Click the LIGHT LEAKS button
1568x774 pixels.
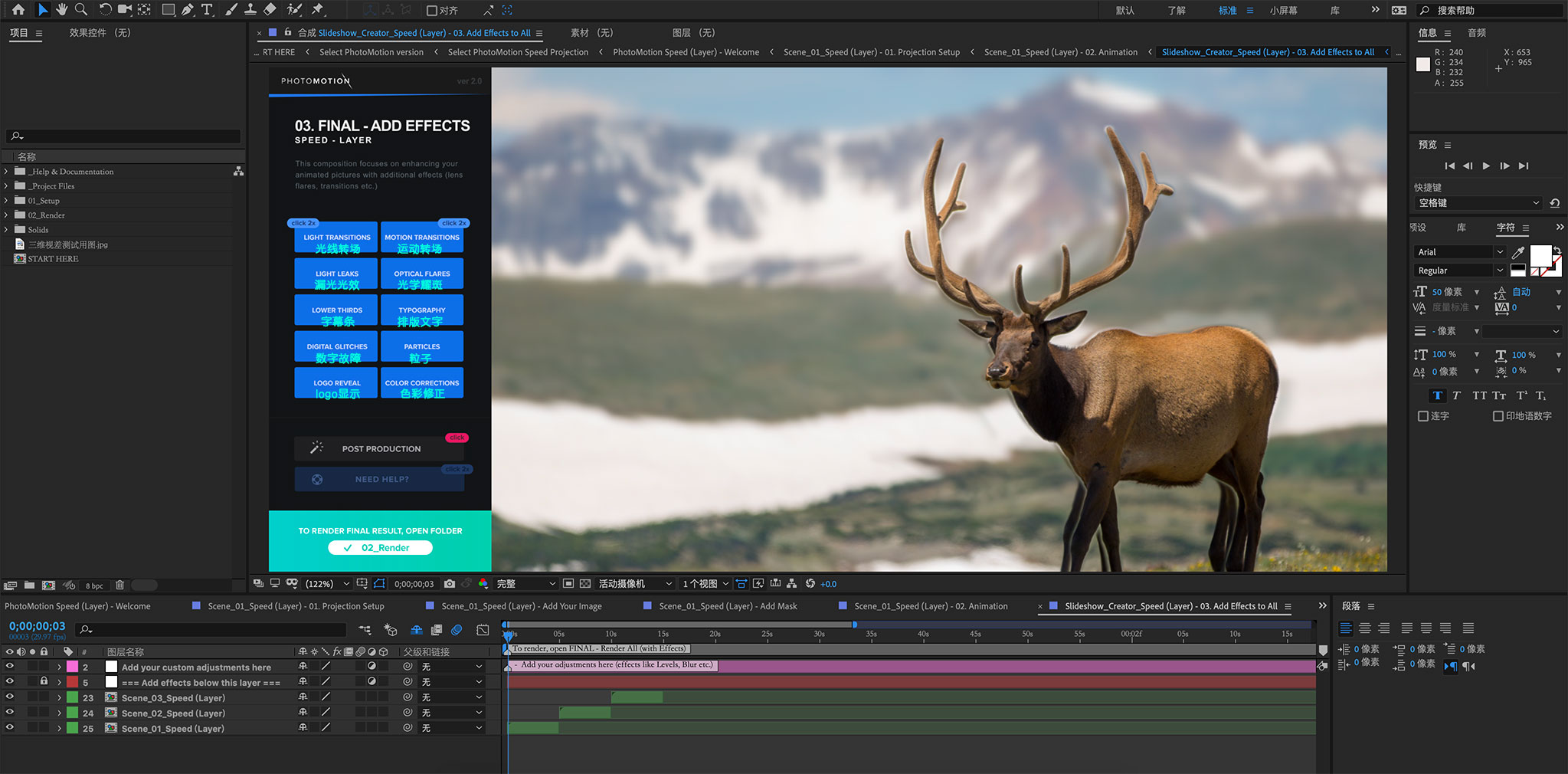(x=336, y=274)
